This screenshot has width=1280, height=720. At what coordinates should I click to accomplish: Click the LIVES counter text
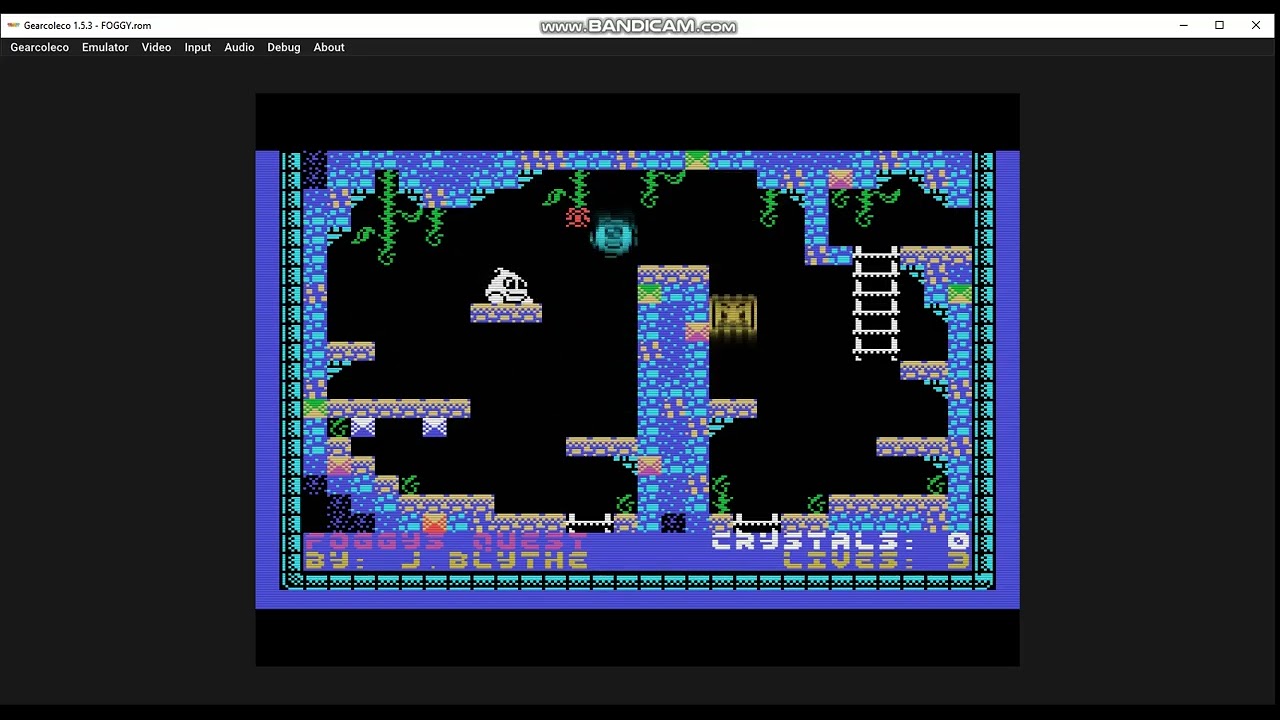876,560
